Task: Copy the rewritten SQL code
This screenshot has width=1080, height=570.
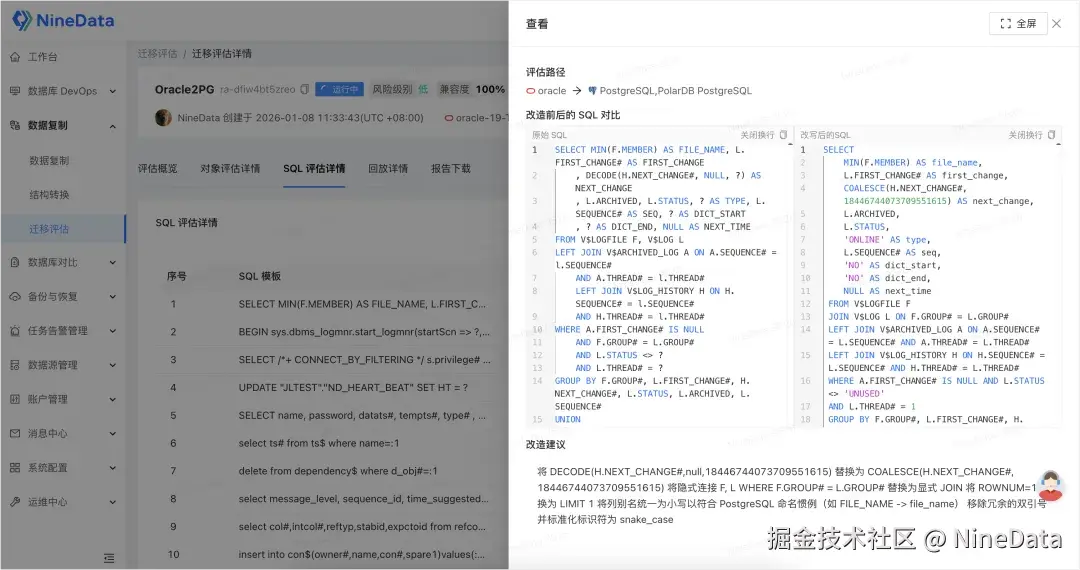Action: (1051, 135)
